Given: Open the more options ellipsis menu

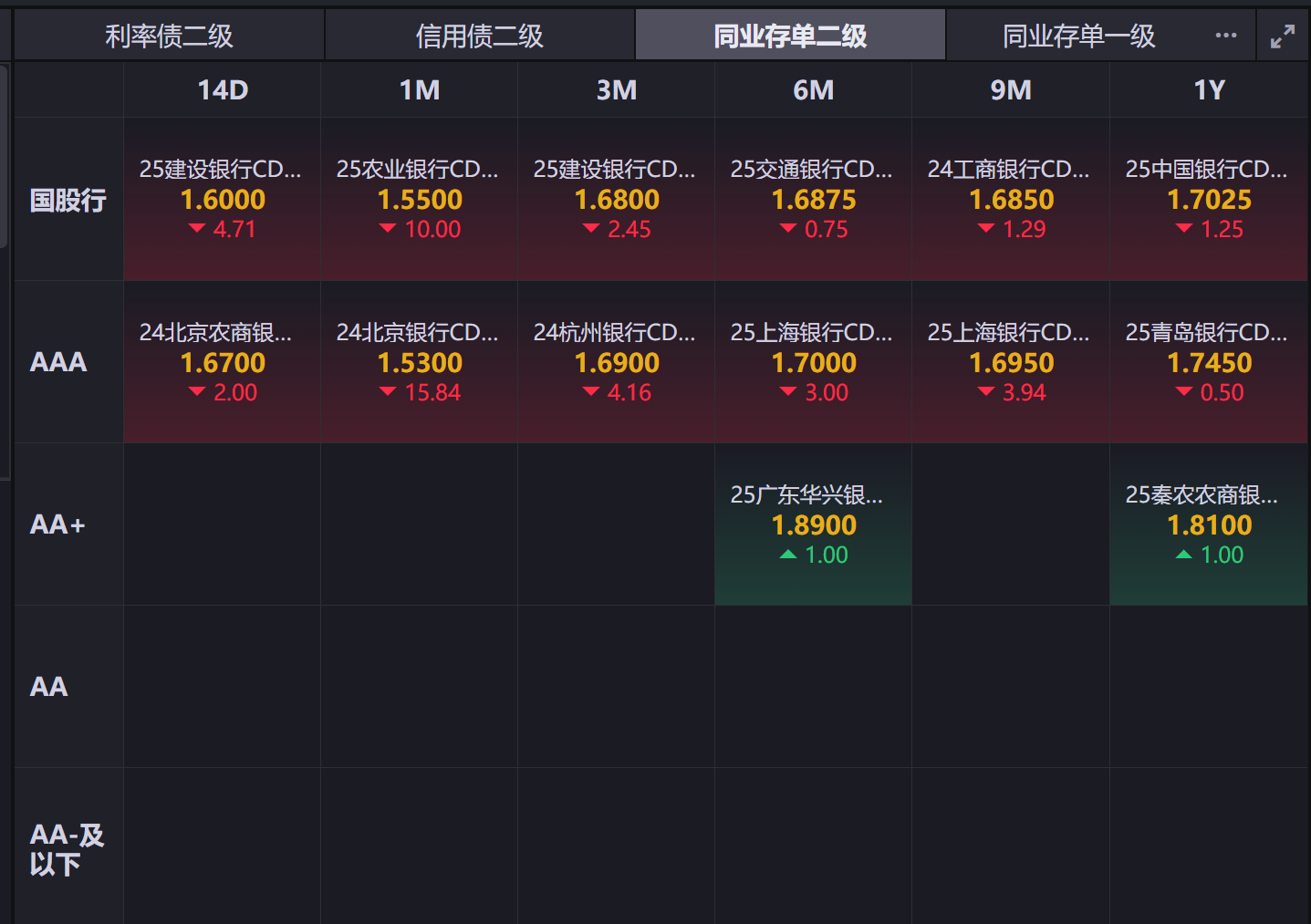Looking at the screenshot, I should click(x=1226, y=36).
